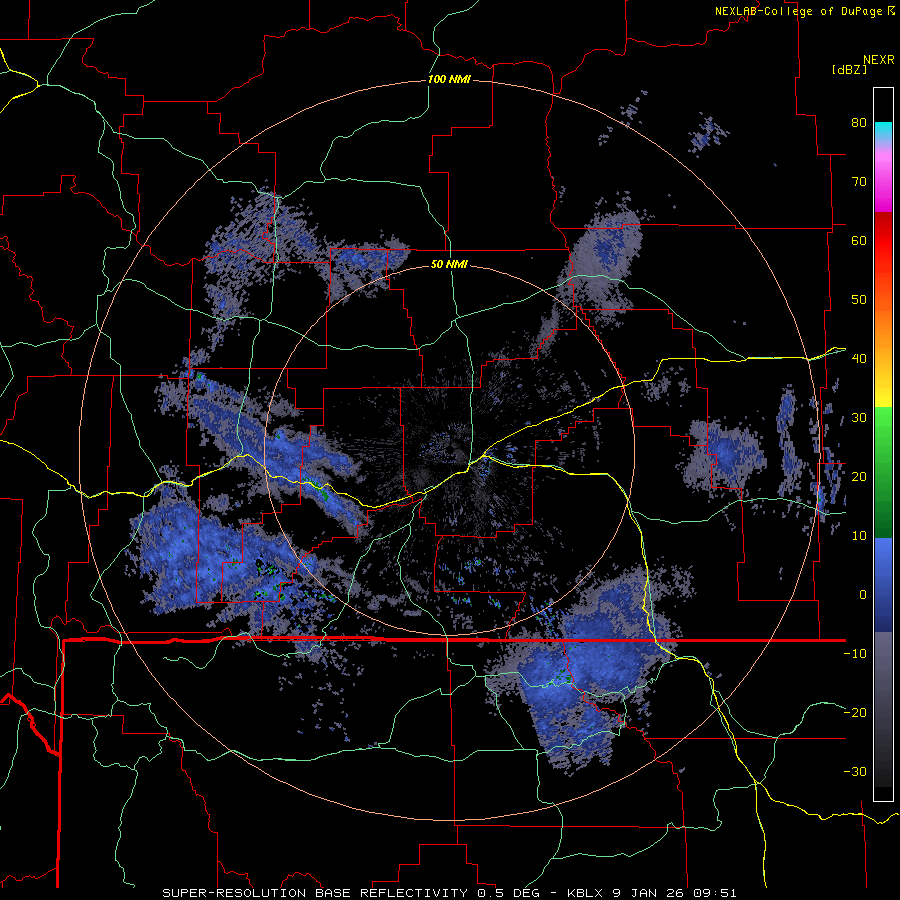Click the '10' value on the dBZ scale
This screenshot has width=900, height=900.
(859, 536)
